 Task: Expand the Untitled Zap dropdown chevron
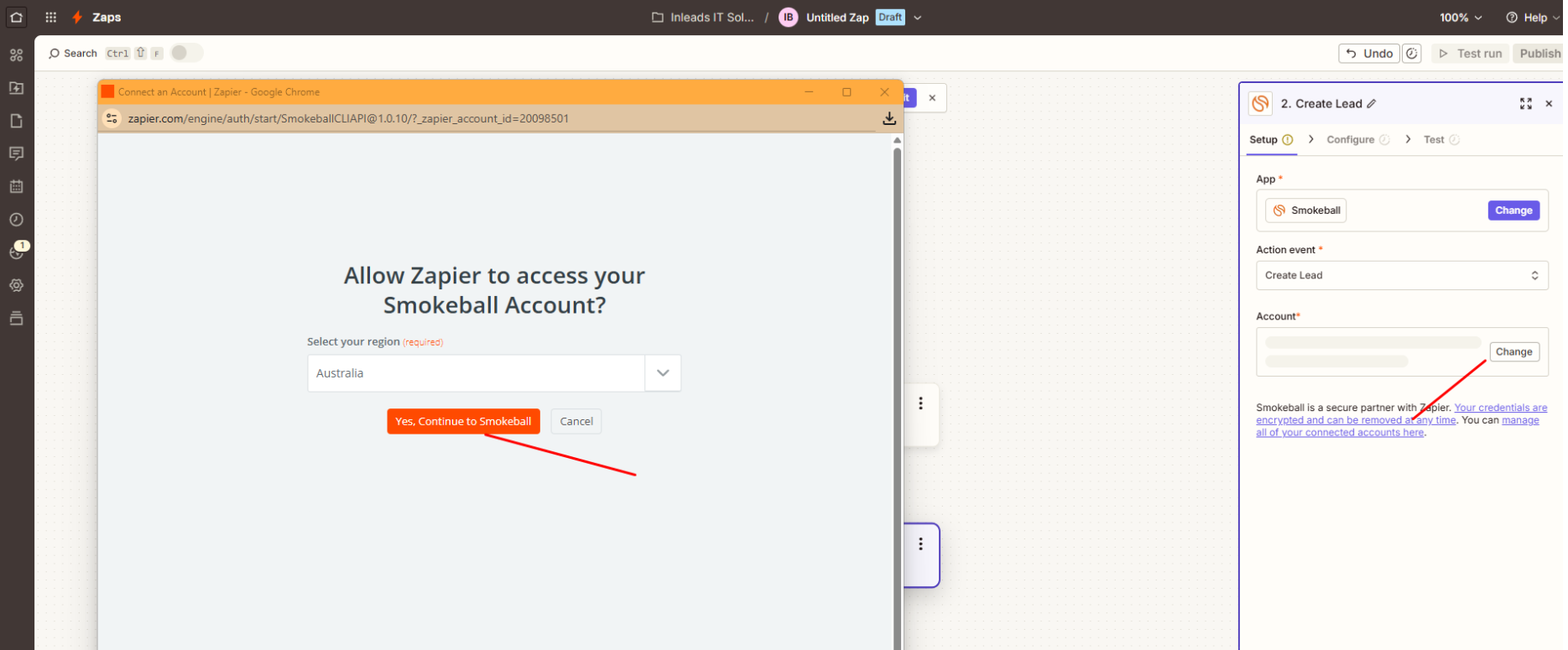(918, 18)
